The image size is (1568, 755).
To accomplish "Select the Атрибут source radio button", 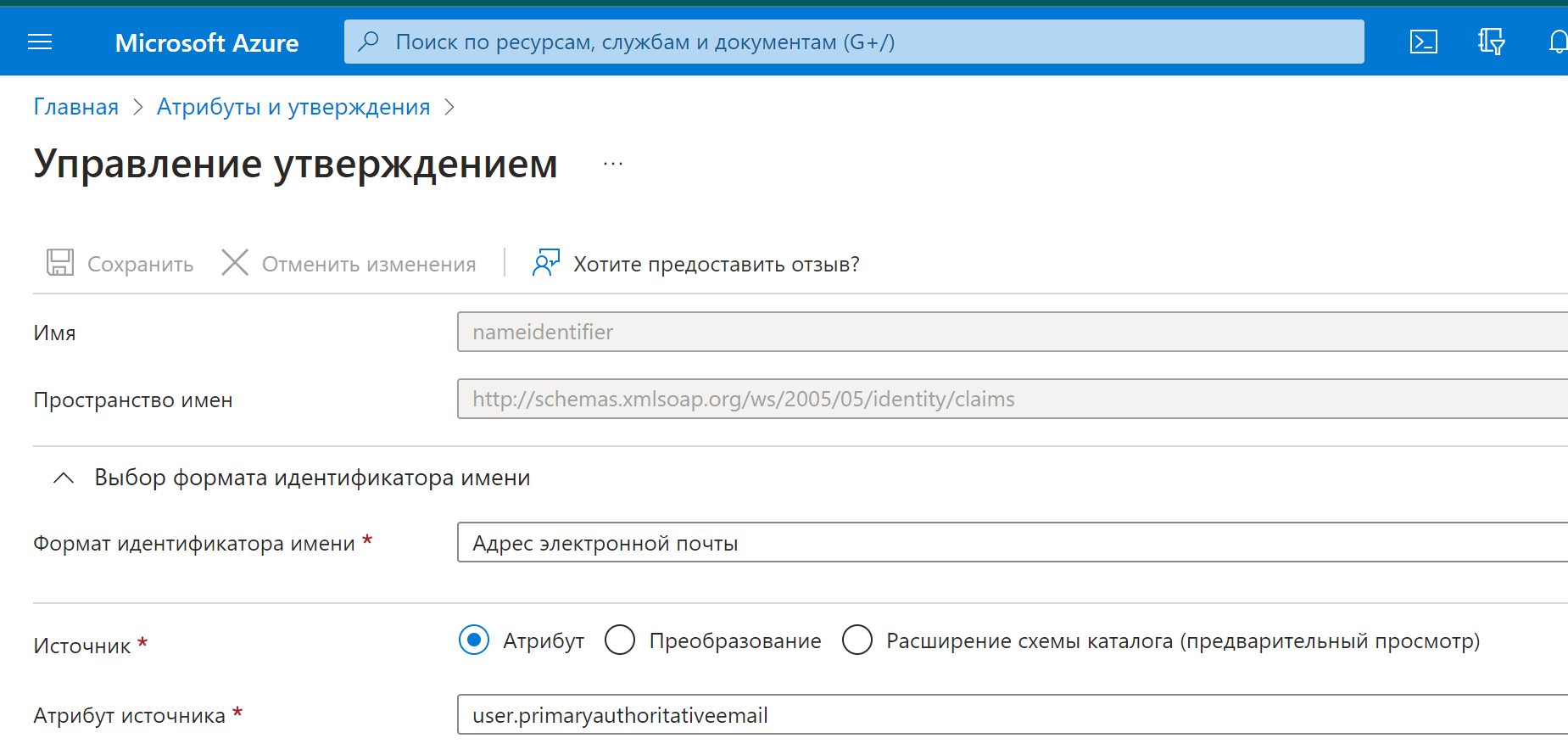I will 474,640.
